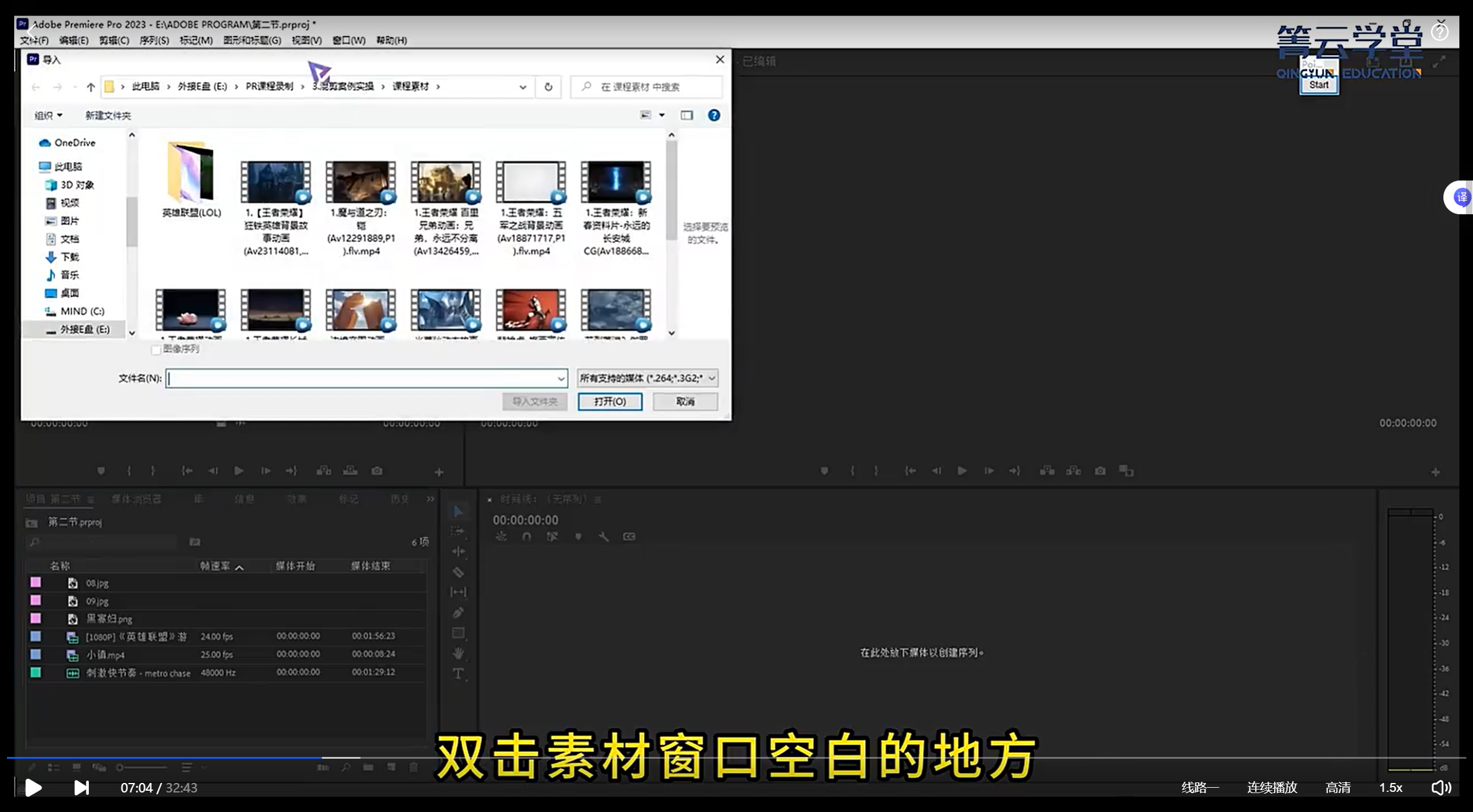Click export frame camera icon in program monitor

coord(1100,471)
